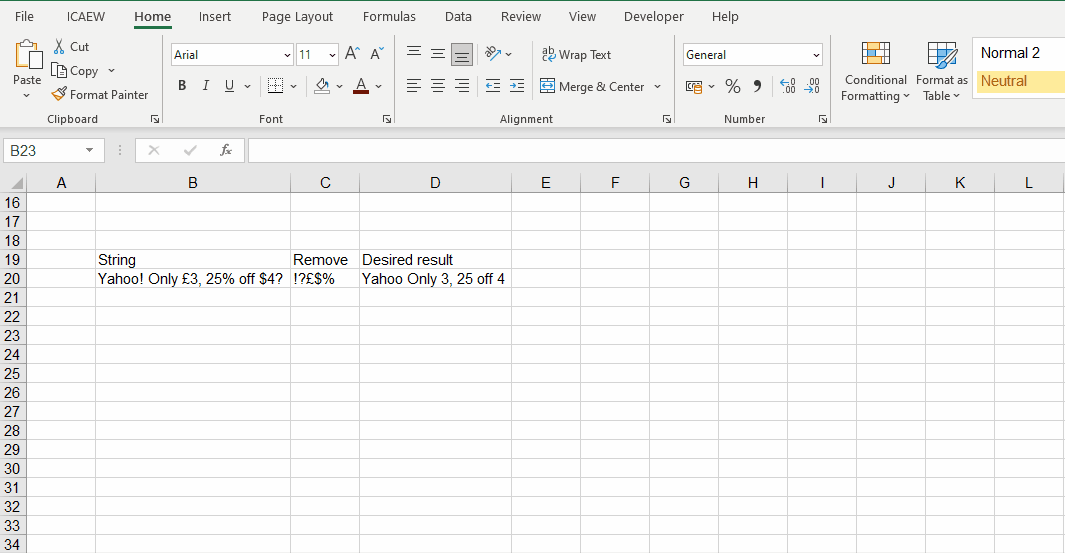Viewport: 1065px width, 553px height.
Task: Toggle Bold formatting
Action: pos(182,87)
